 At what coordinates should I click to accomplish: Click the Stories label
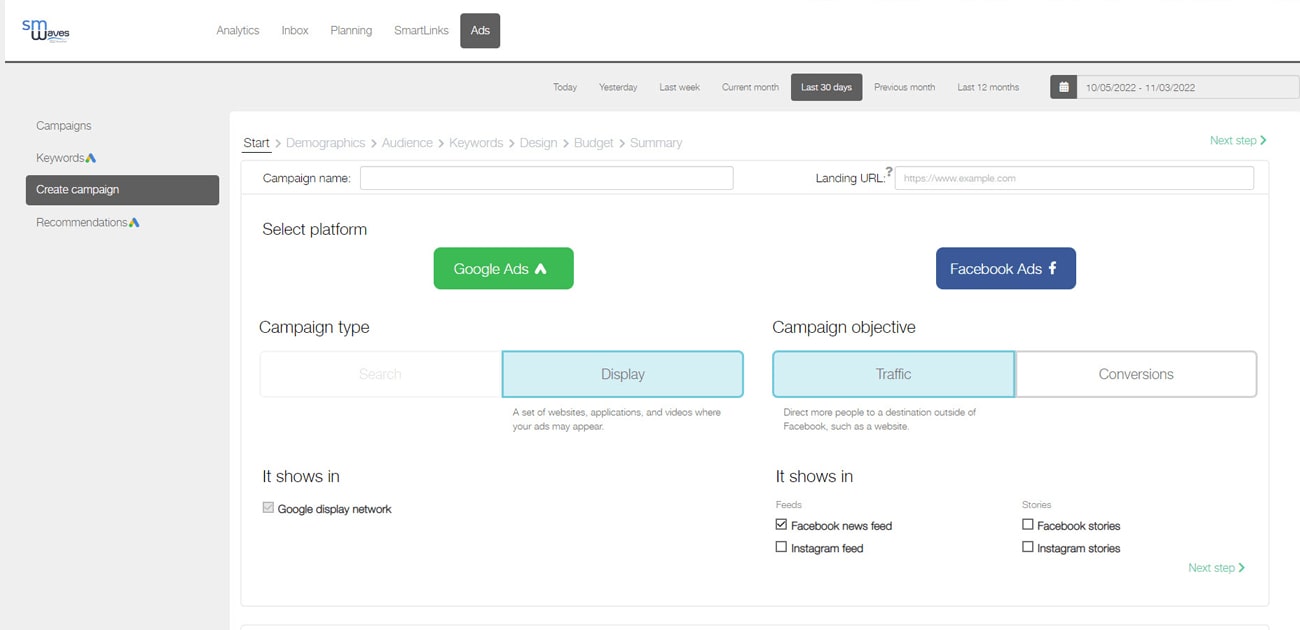click(x=1037, y=505)
